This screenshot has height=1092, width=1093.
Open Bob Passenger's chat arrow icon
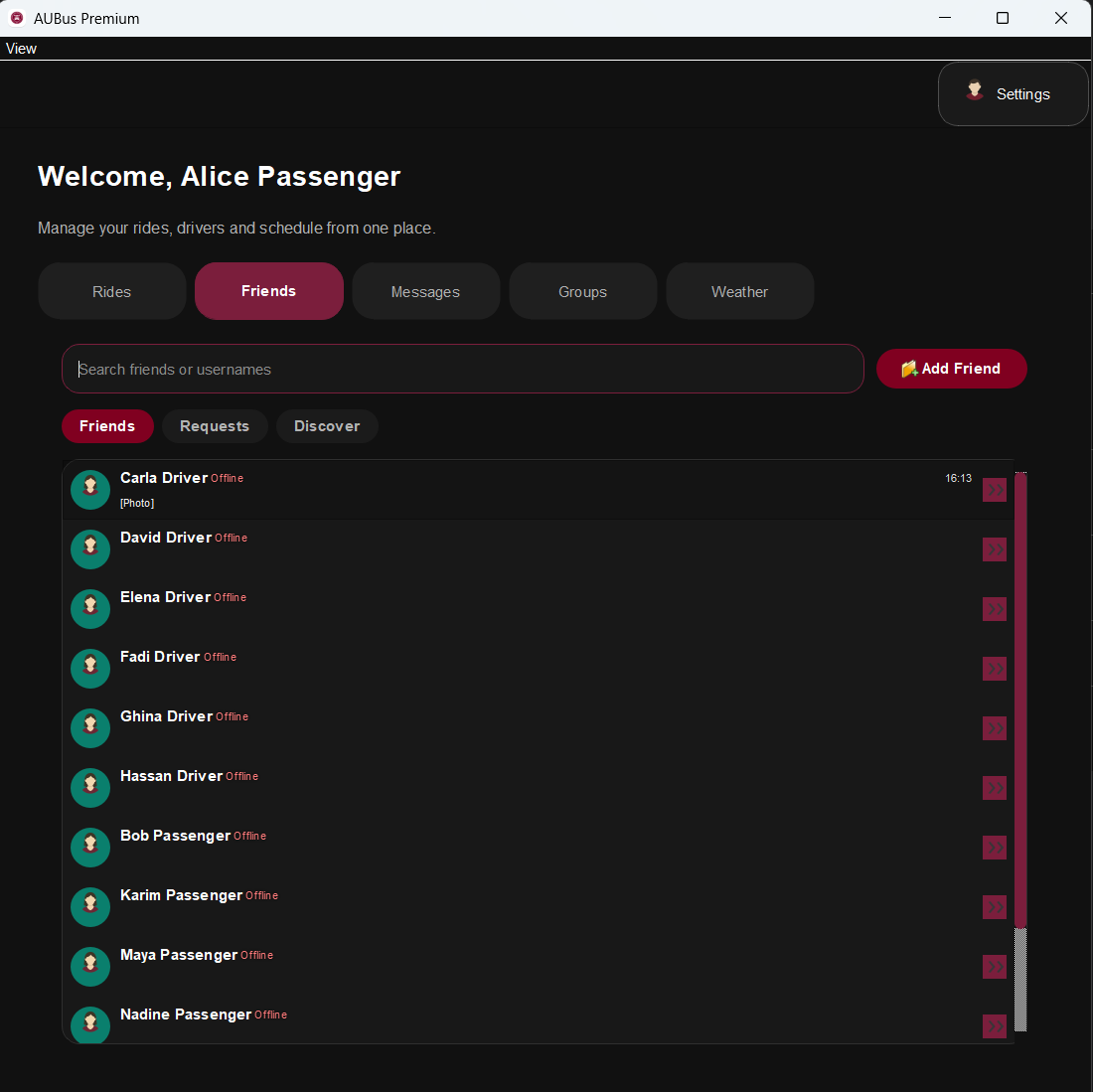coord(994,848)
